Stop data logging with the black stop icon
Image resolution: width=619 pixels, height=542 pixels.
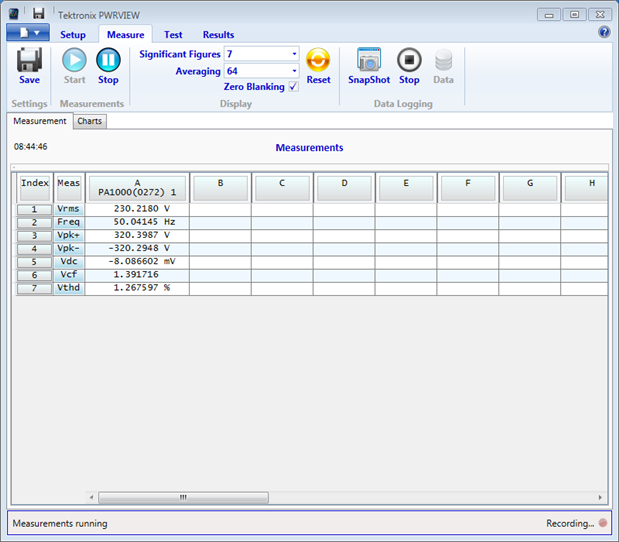pyautogui.click(x=409, y=60)
